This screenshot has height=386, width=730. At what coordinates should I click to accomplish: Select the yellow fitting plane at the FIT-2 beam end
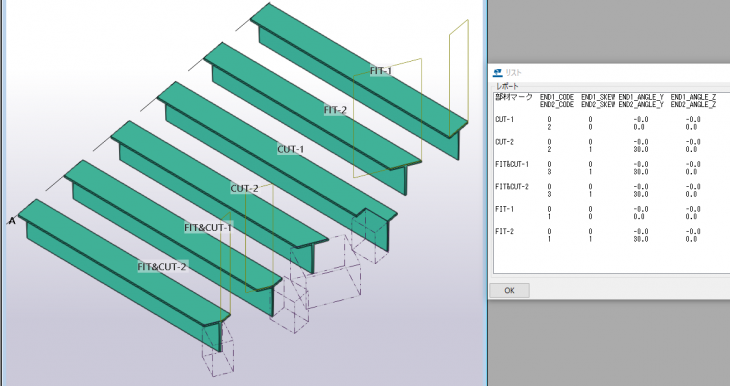point(387,118)
